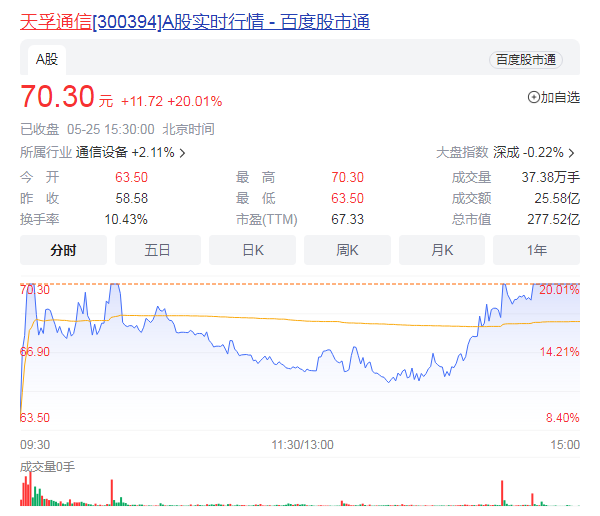Image resolution: width=600 pixels, height=516 pixels.
Task: Expand the chevron after 通信设备 +2.11%
Action: 182,153
